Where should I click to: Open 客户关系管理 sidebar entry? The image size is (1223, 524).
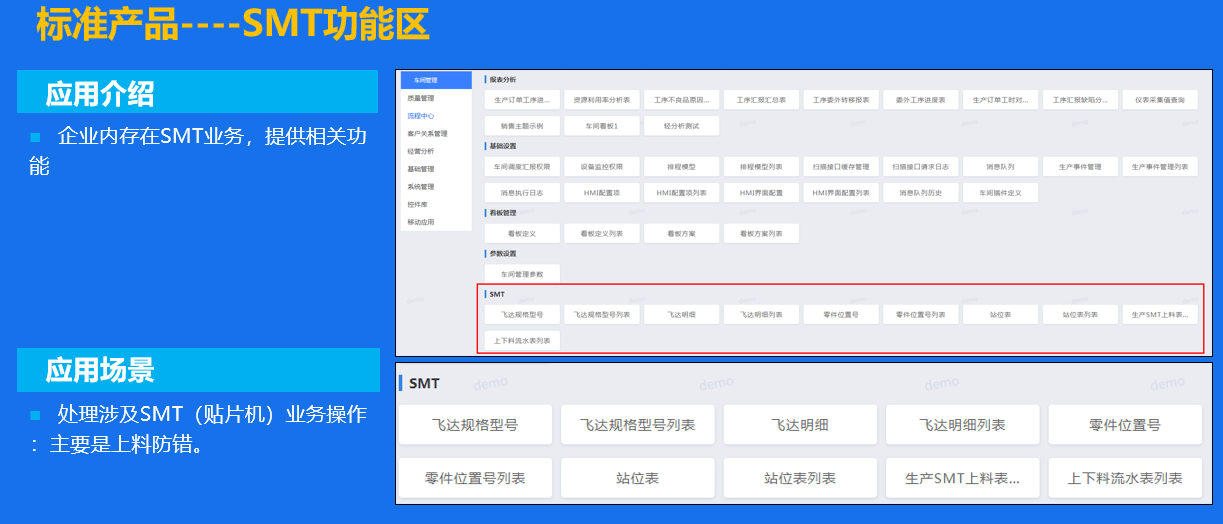tap(427, 133)
